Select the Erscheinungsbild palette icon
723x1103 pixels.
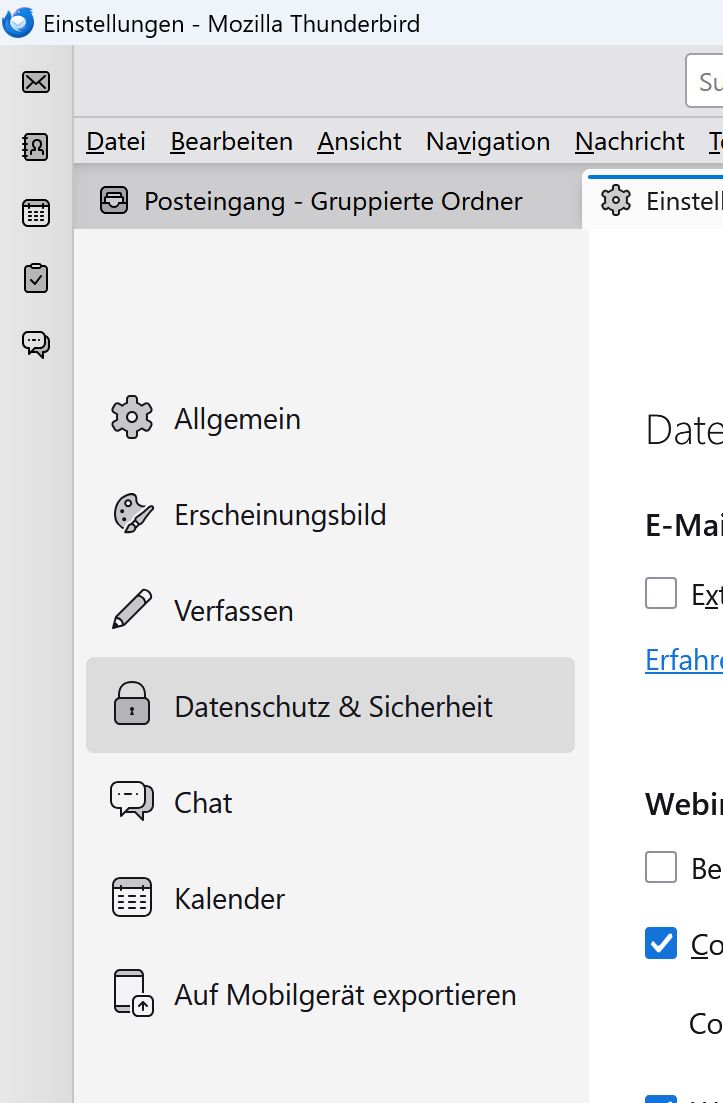(132, 514)
